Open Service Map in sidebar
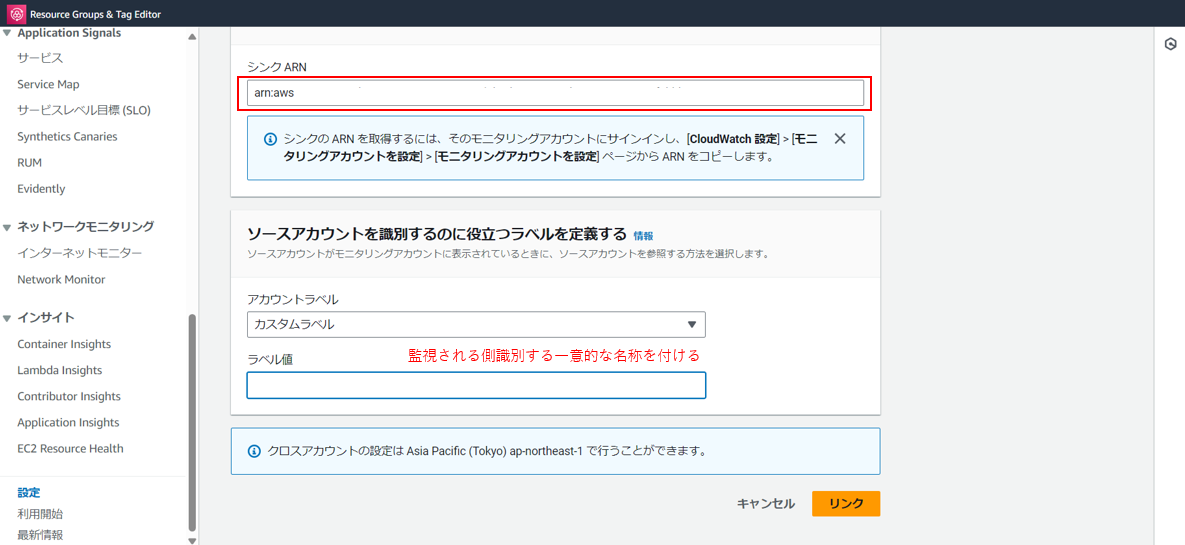The image size is (1185, 545). pos(48,84)
